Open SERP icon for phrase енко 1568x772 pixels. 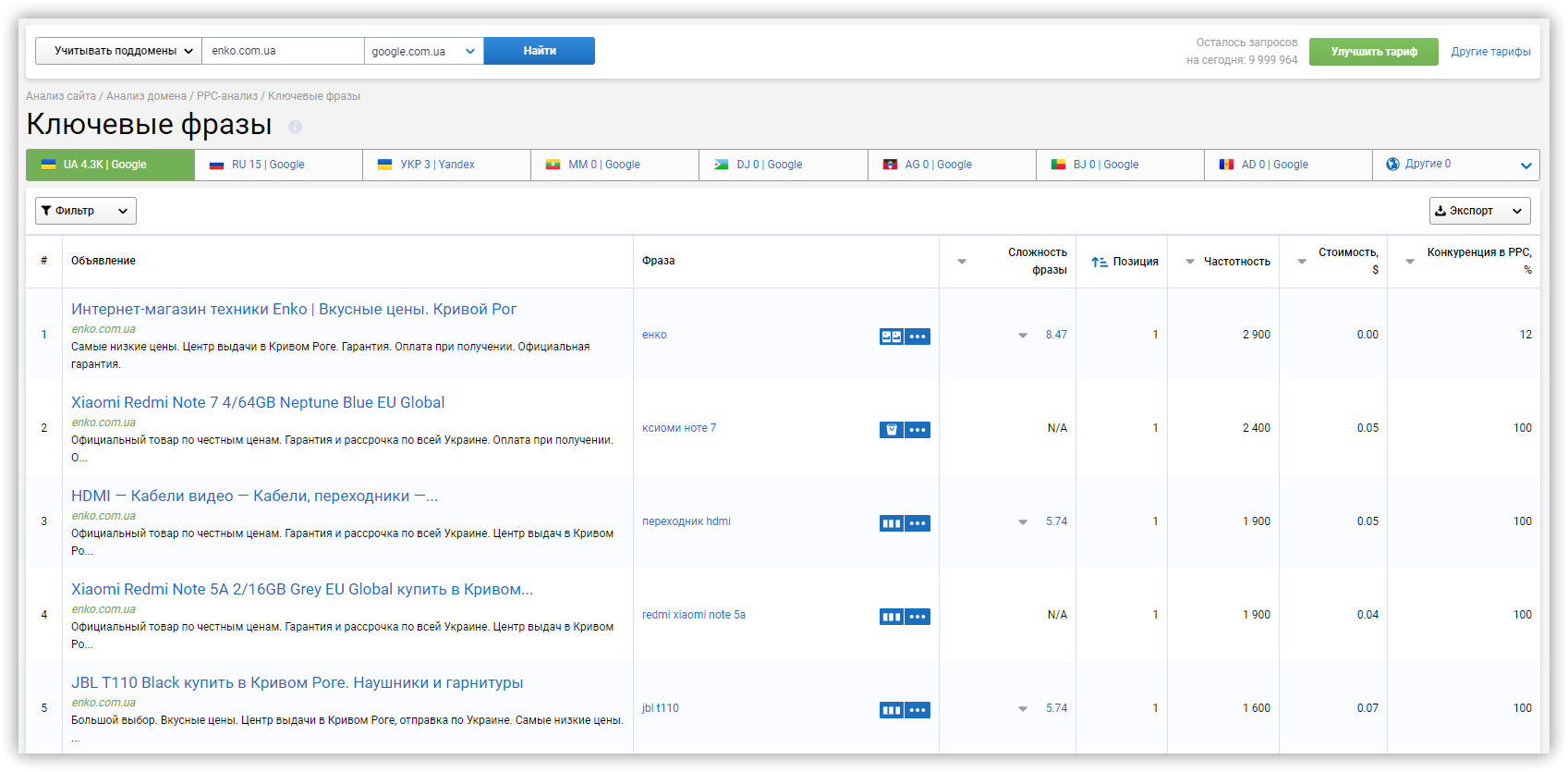pos(891,337)
